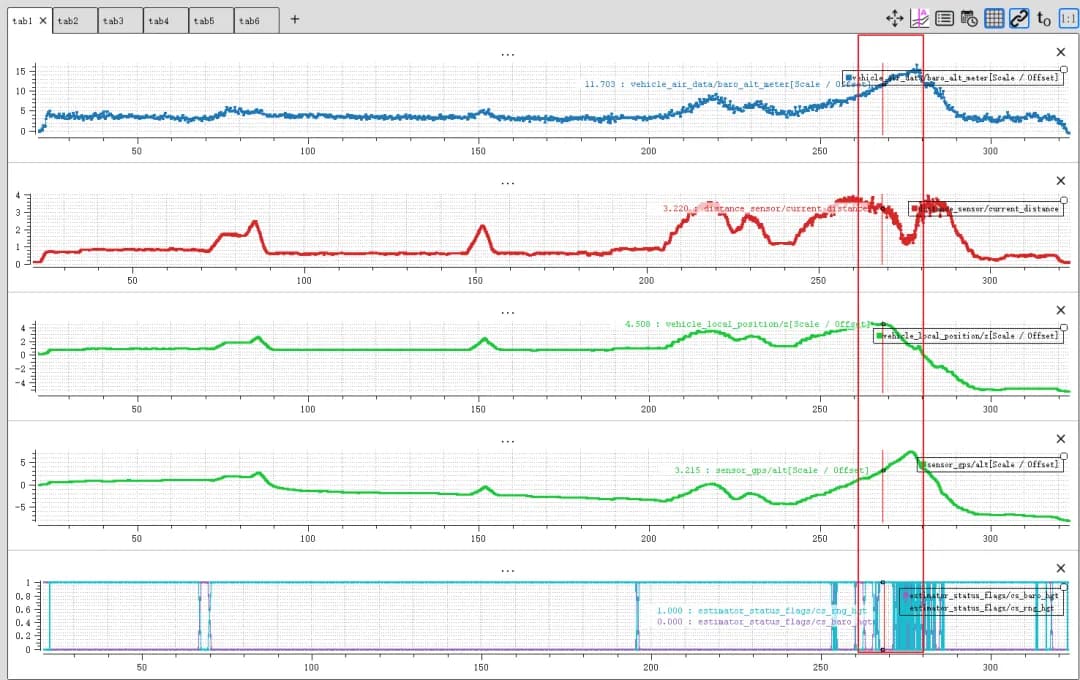The height and width of the screenshot is (680, 1080).
Task: Click the legend list icon in toolbar
Action: (944, 19)
